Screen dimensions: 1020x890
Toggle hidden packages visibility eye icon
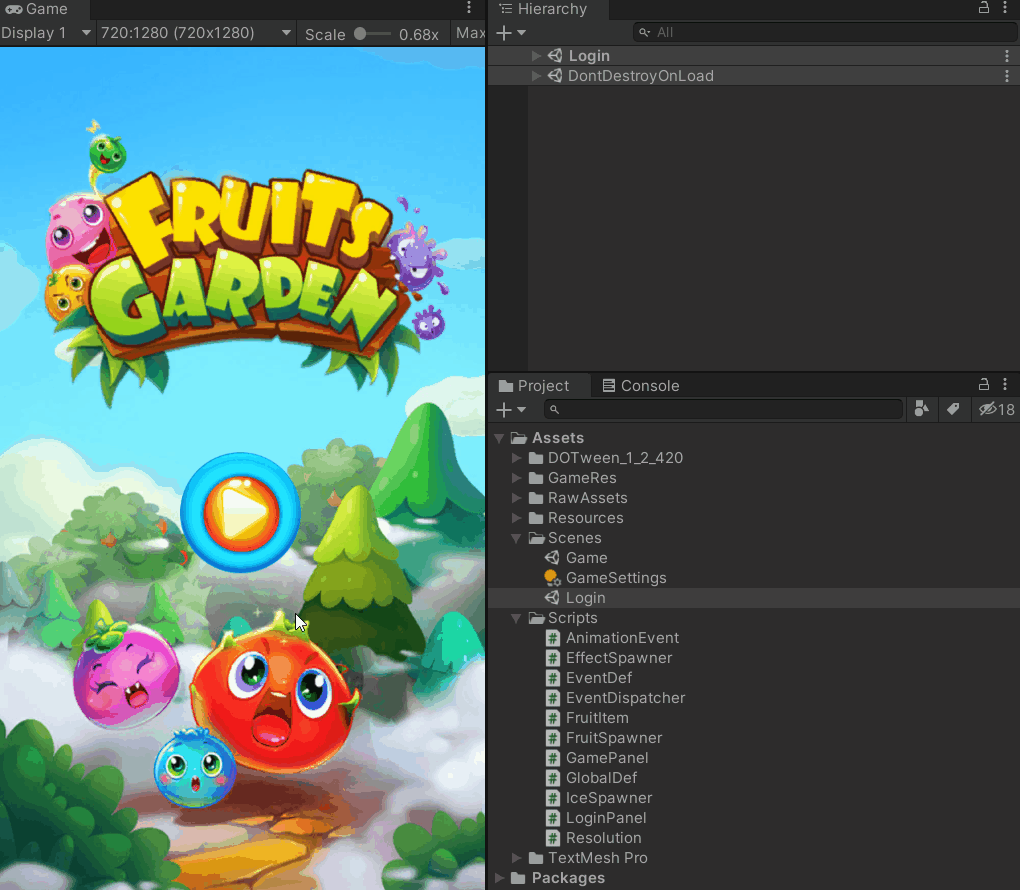coord(996,409)
